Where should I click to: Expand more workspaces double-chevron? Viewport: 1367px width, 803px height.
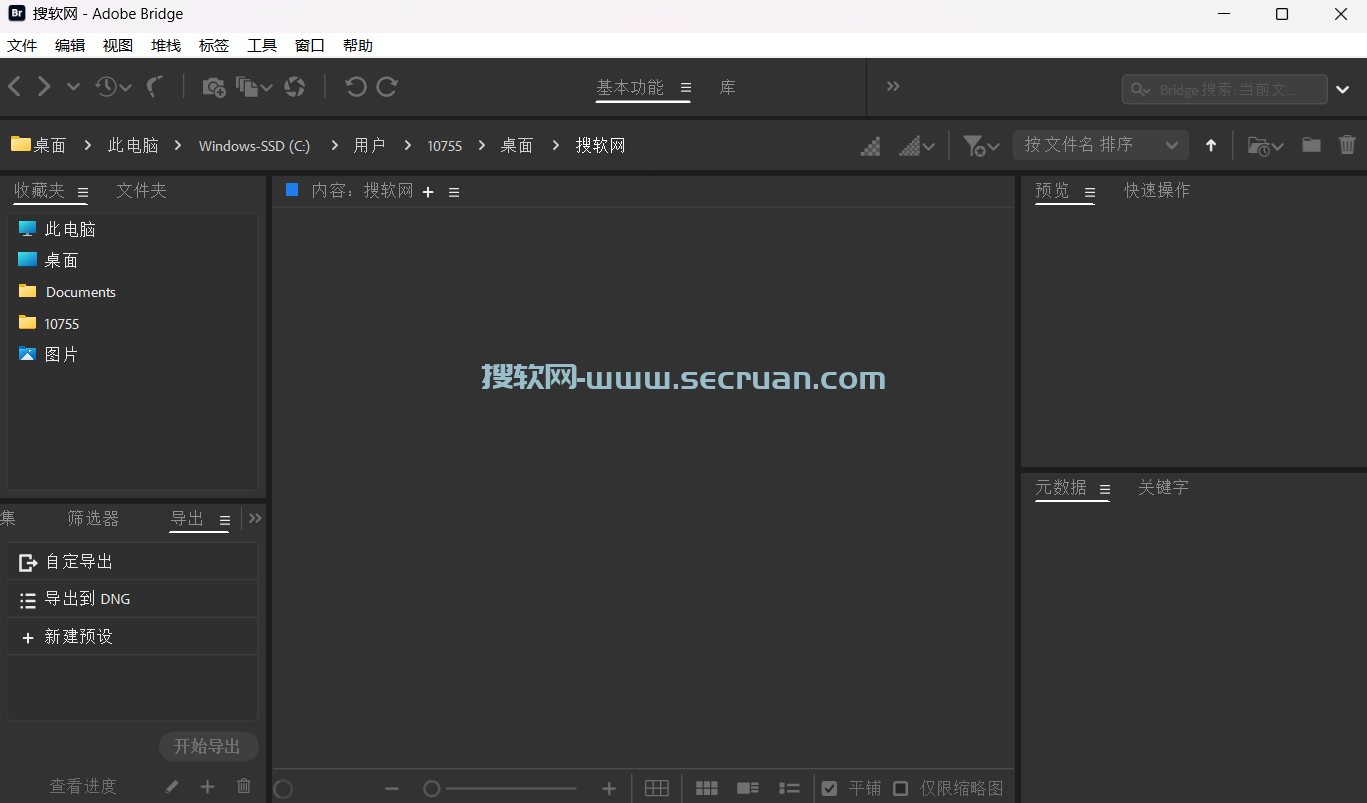click(893, 87)
